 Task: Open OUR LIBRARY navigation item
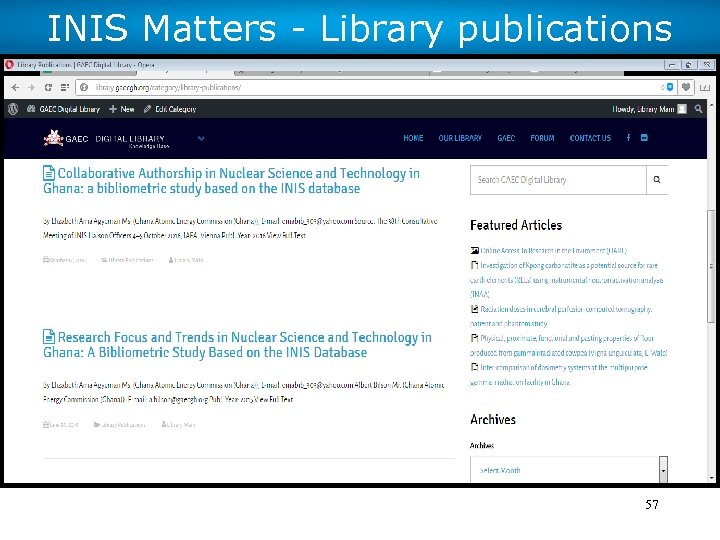(460, 138)
